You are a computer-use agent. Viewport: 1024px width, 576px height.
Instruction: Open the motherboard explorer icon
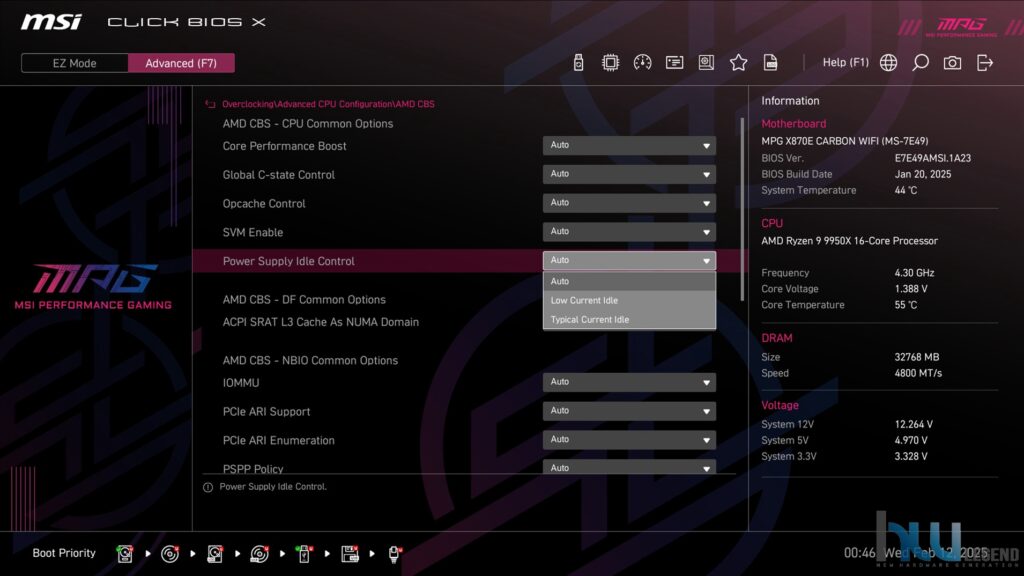click(706, 63)
